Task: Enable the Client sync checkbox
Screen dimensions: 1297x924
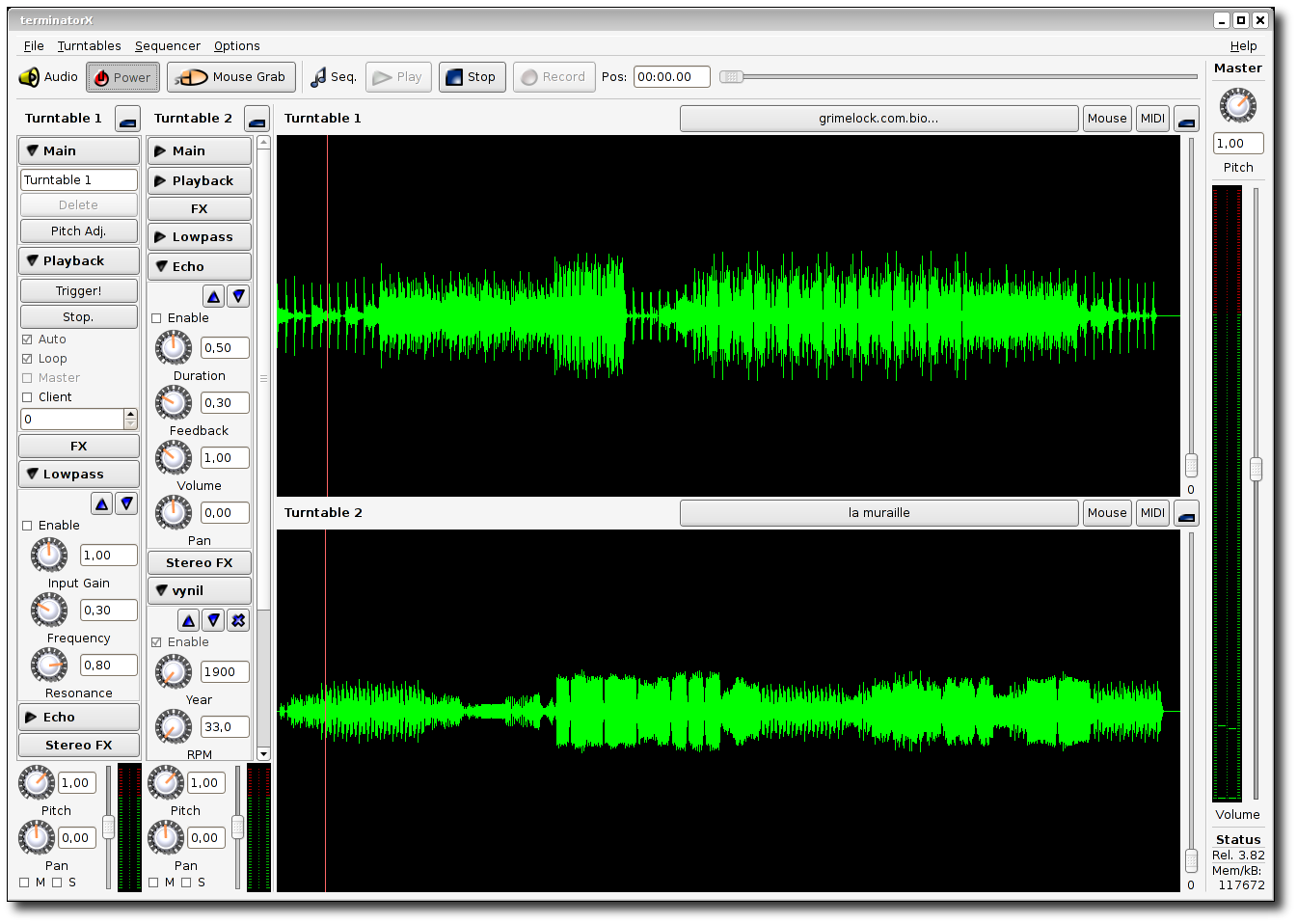Action: (x=27, y=397)
